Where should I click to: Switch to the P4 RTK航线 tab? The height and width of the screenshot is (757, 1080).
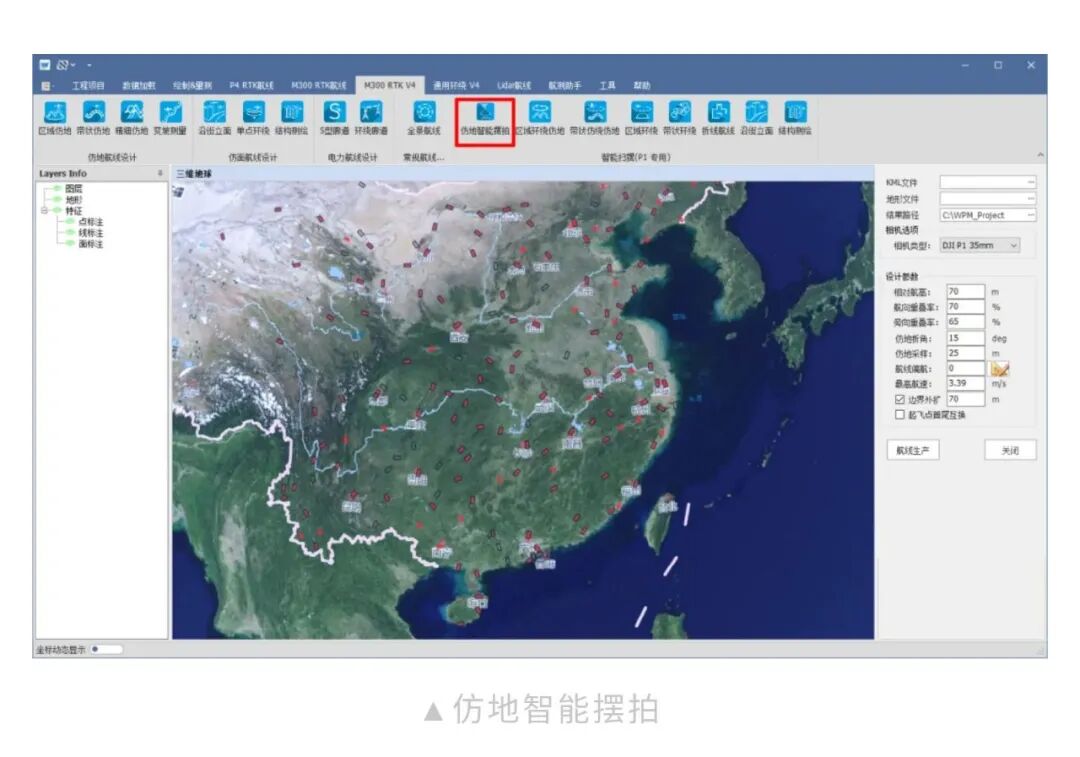tap(251, 85)
